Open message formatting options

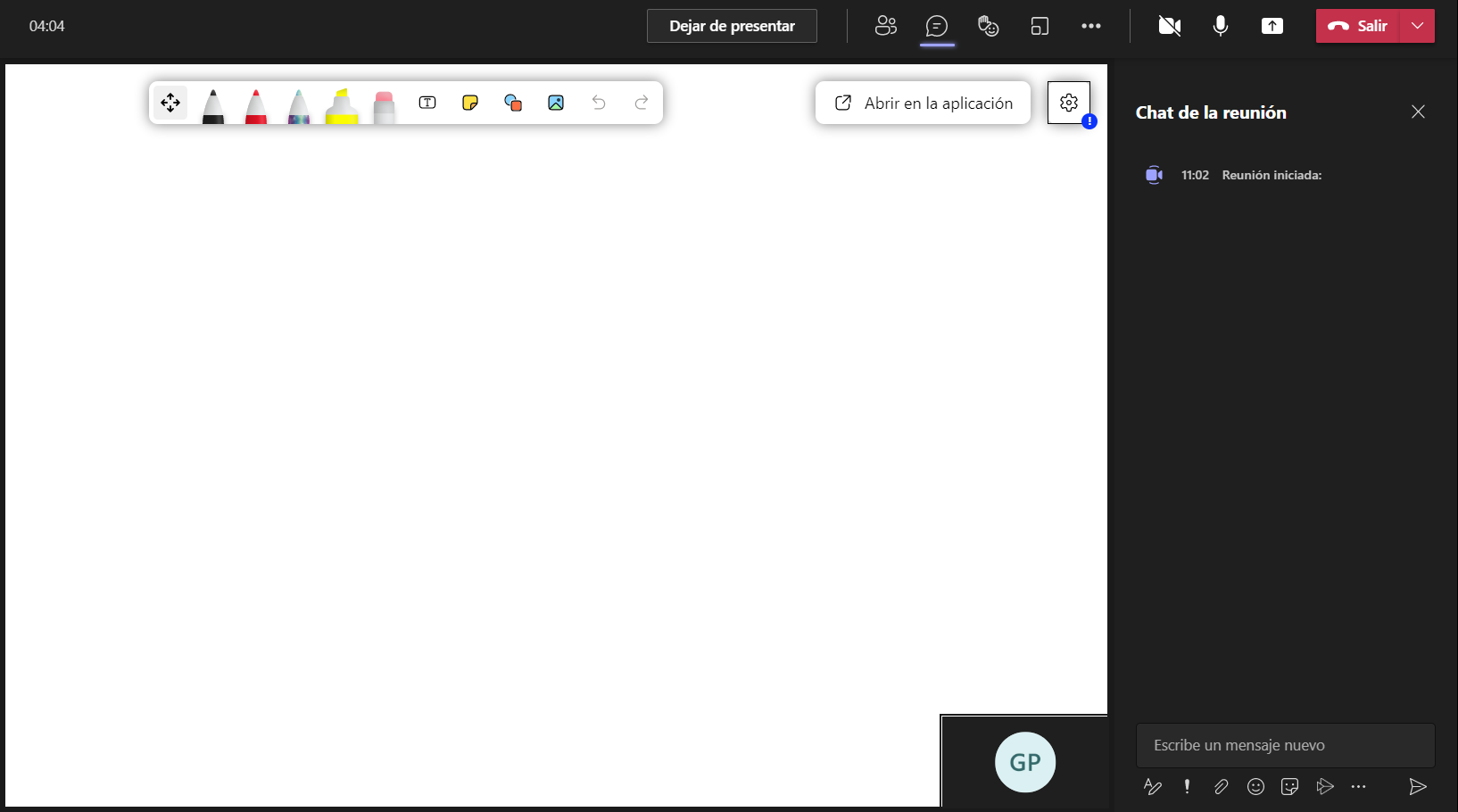(x=1153, y=786)
